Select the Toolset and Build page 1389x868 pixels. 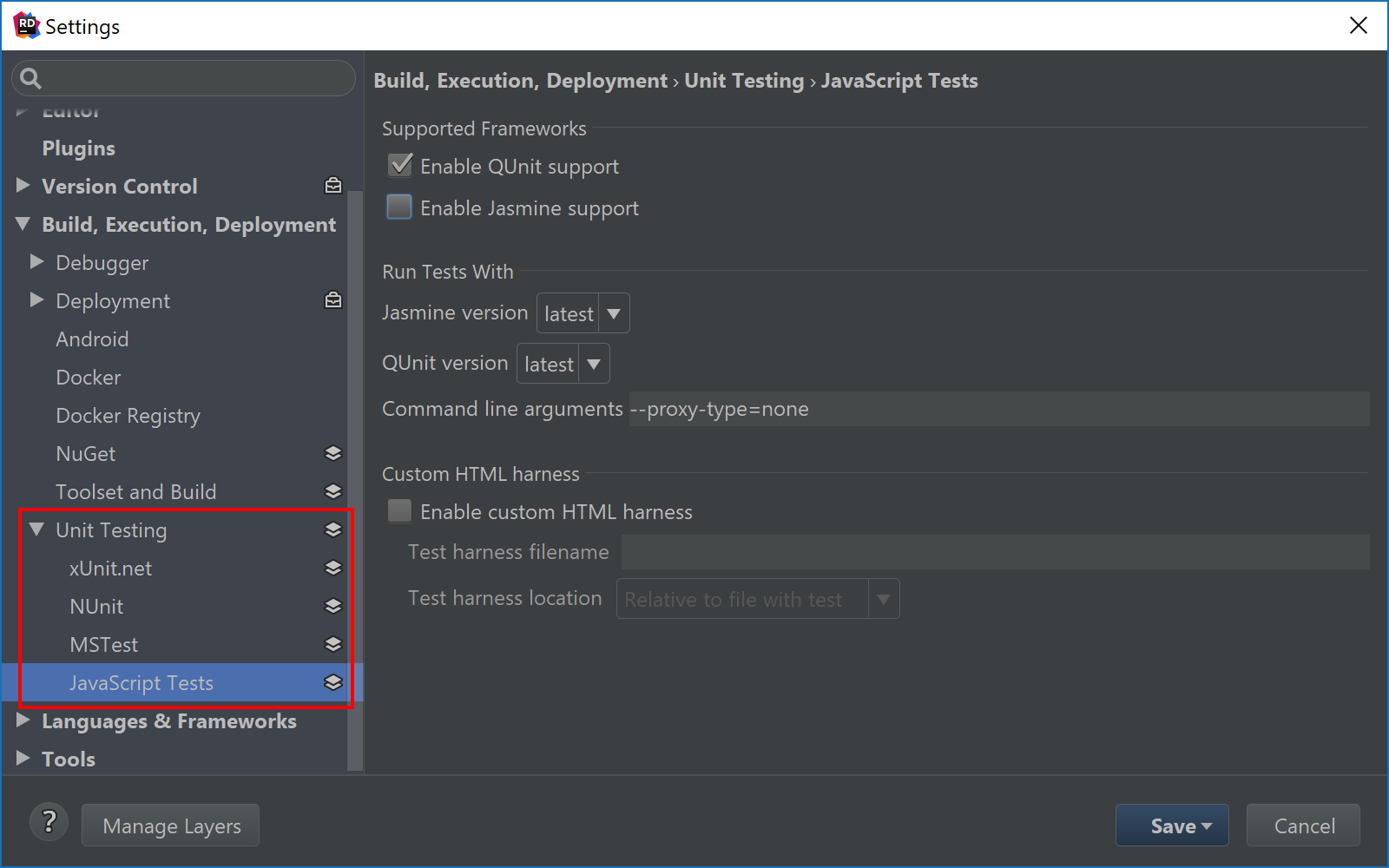[x=136, y=492]
